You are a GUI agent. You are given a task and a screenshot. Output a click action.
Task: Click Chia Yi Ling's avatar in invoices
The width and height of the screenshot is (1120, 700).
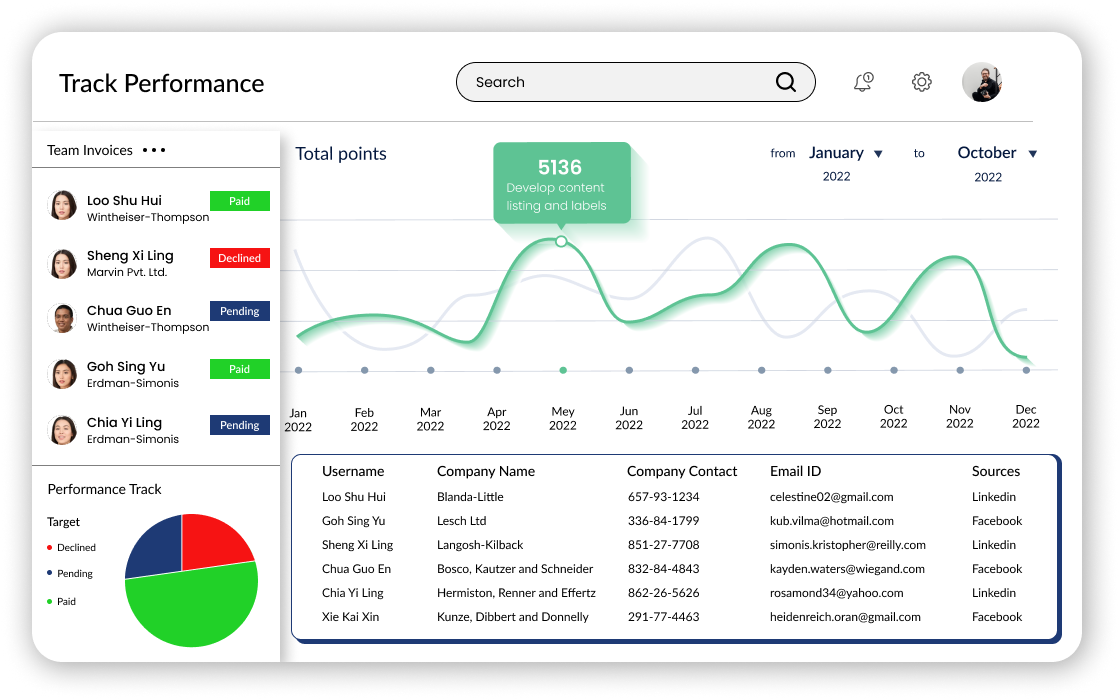tap(62, 430)
